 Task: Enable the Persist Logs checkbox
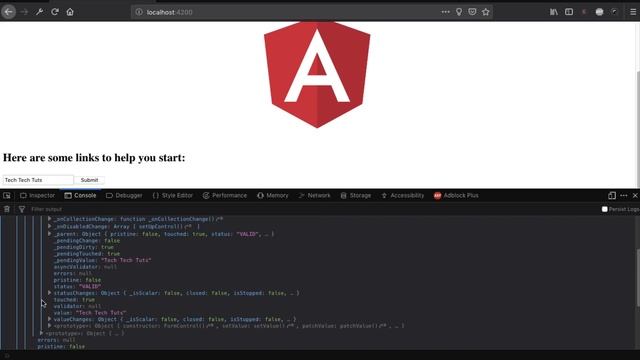(x=604, y=209)
